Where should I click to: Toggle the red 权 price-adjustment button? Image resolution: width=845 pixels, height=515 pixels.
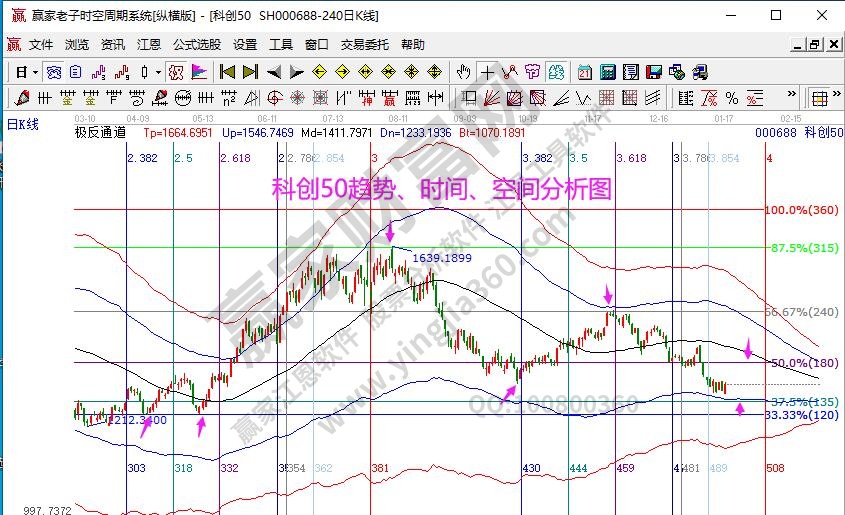(176, 72)
